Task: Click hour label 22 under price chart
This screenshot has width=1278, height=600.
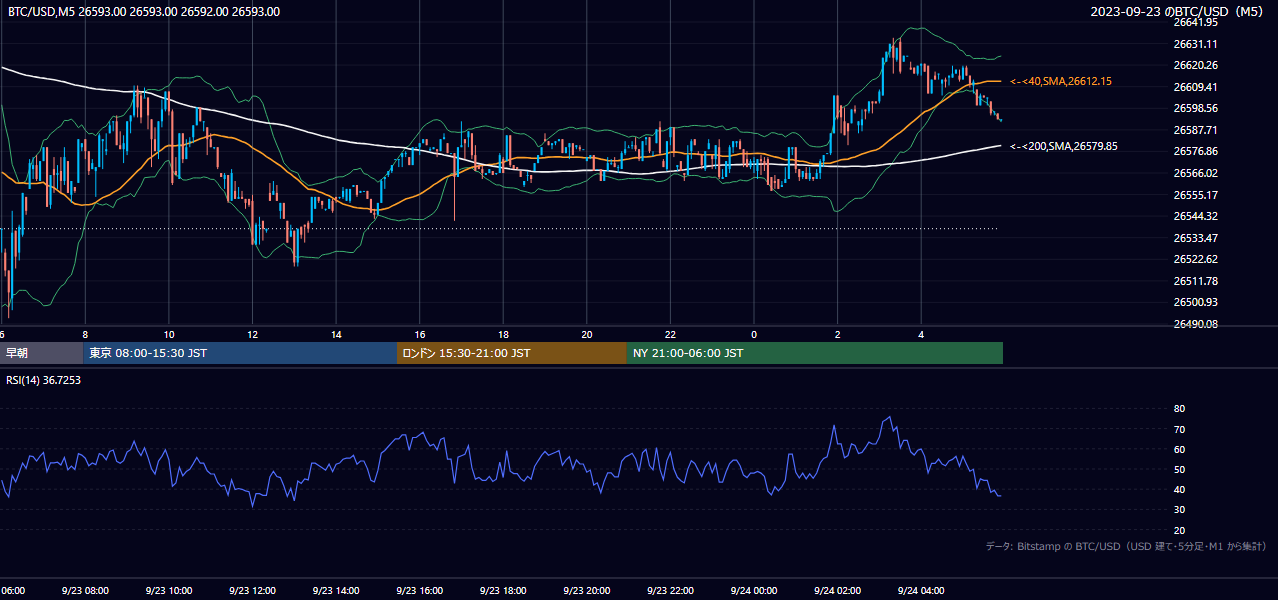Action: pos(671,335)
